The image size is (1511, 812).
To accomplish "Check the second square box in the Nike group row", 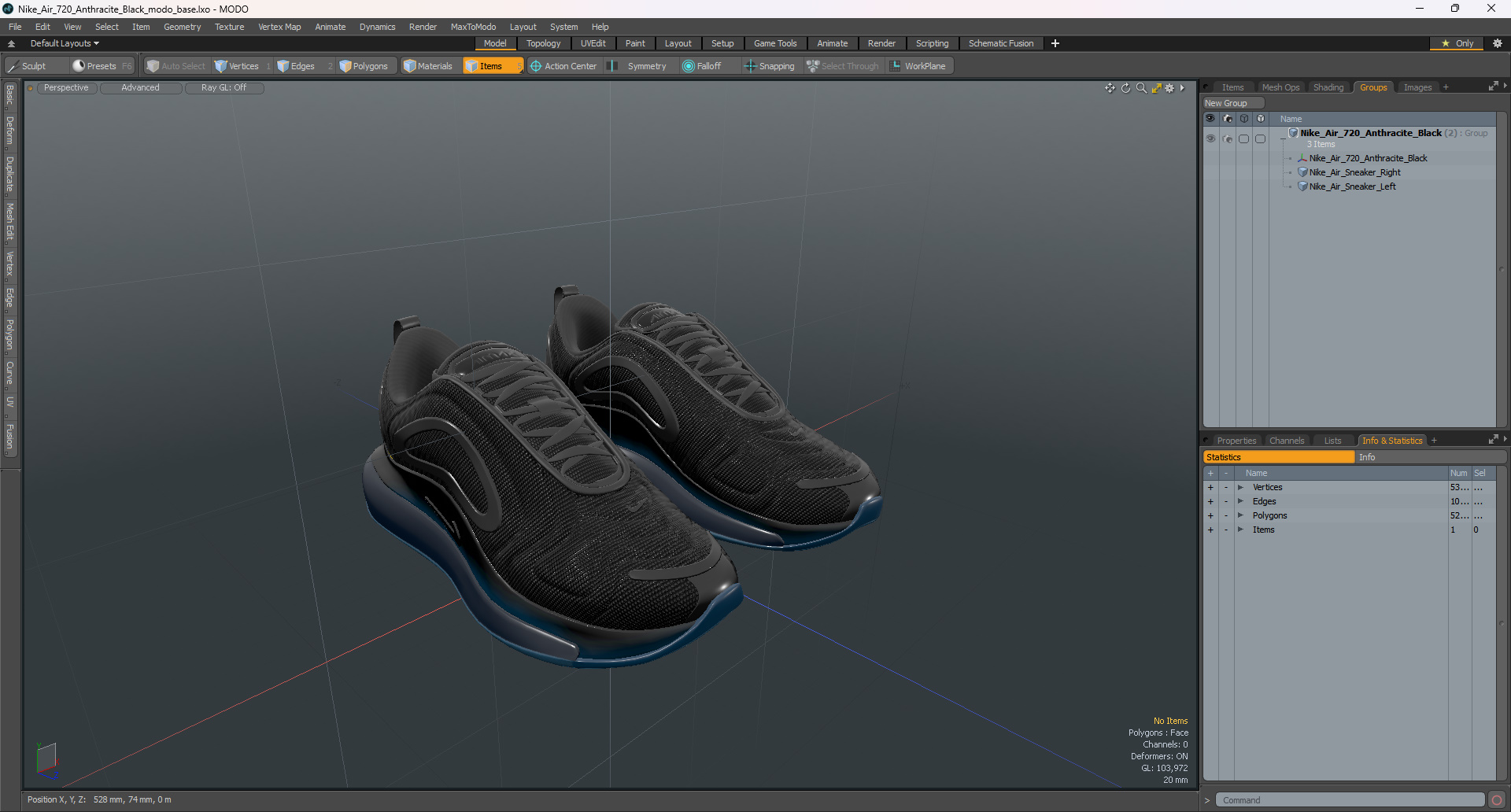I will (1261, 138).
